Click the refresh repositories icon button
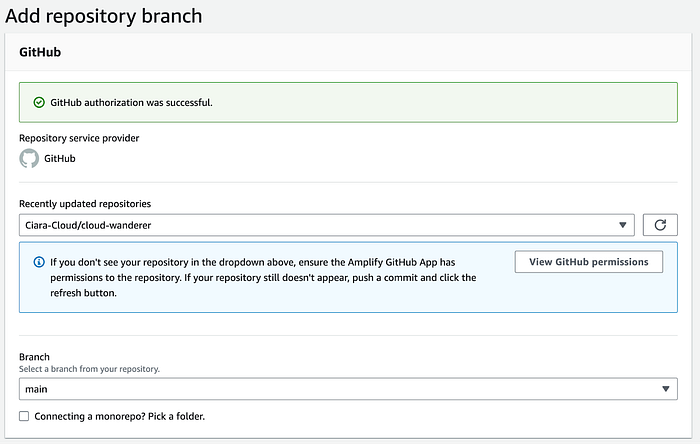 point(660,225)
